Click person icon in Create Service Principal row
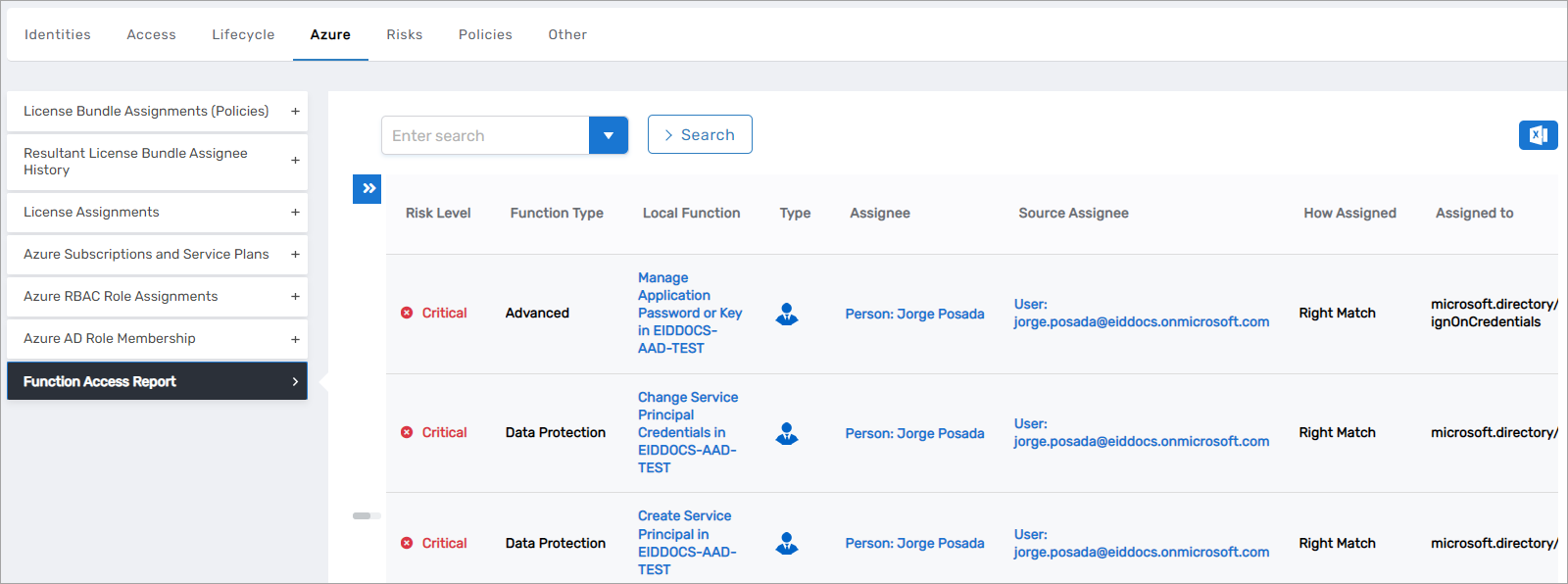The image size is (1568, 584). click(x=786, y=543)
